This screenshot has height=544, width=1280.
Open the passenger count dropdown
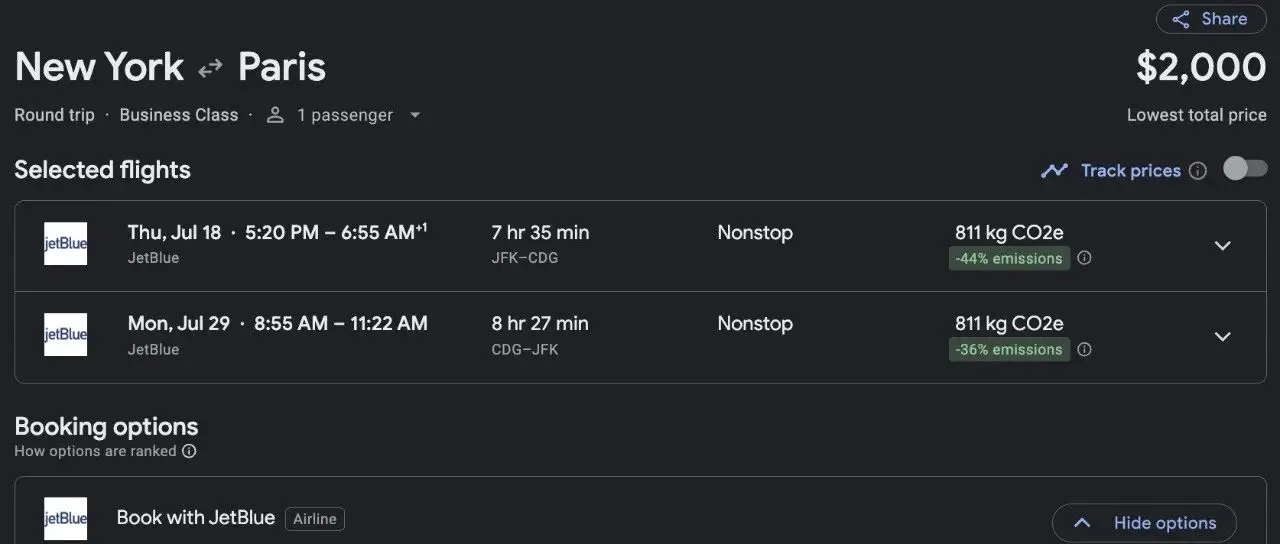(x=415, y=115)
